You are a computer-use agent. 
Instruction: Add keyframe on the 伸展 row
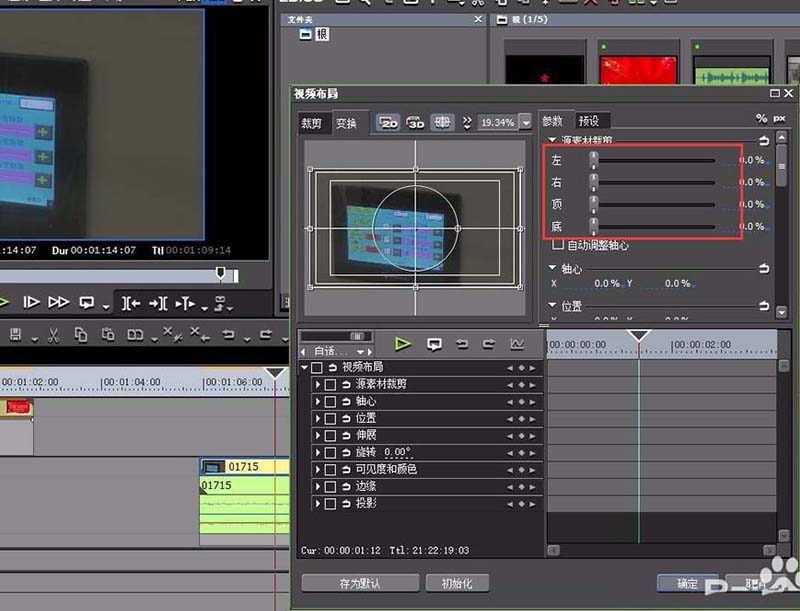tap(521, 436)
